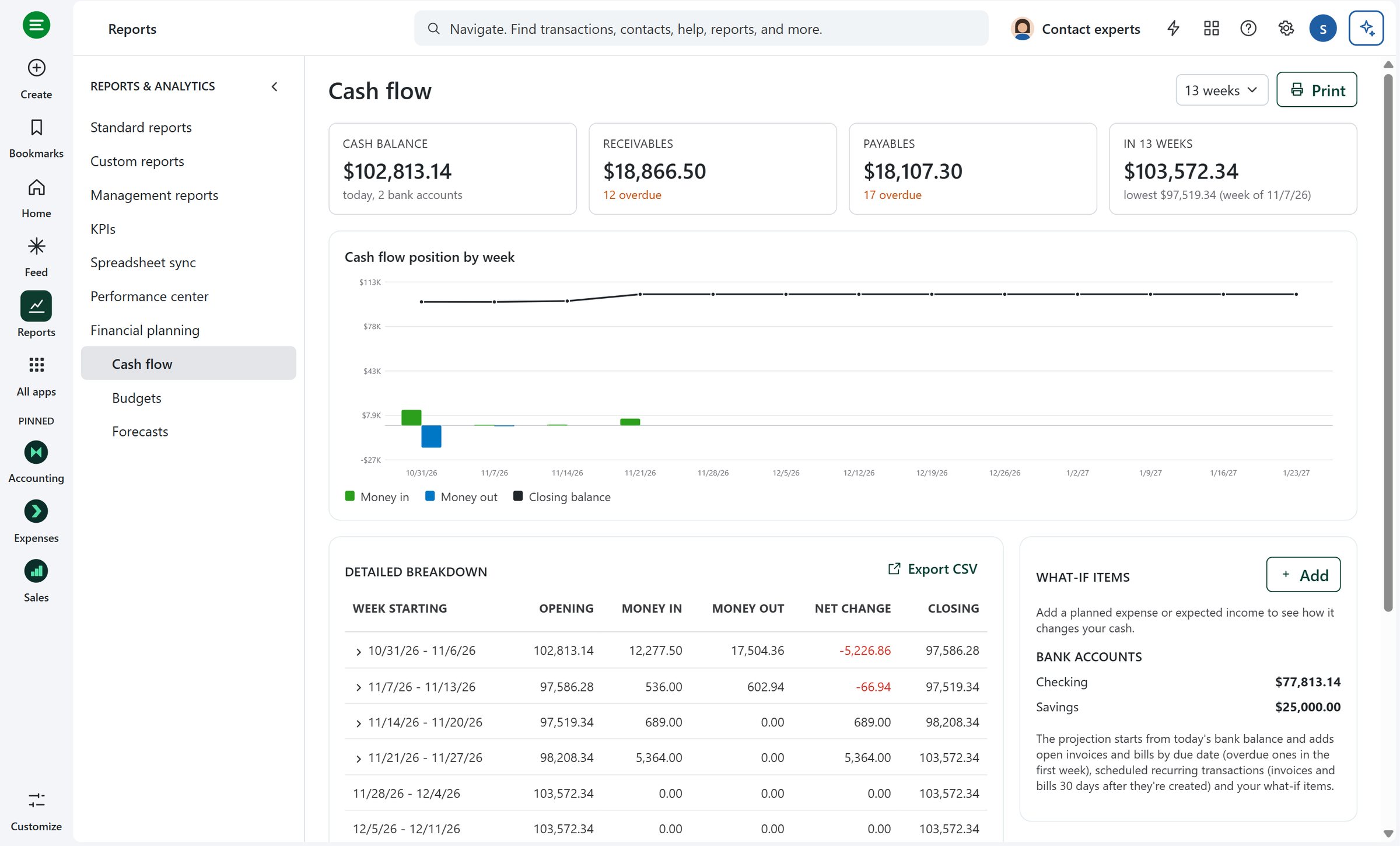Screen dimensions: 1400x846
Task: Click the Export CSV link
Action: point(932,569)
